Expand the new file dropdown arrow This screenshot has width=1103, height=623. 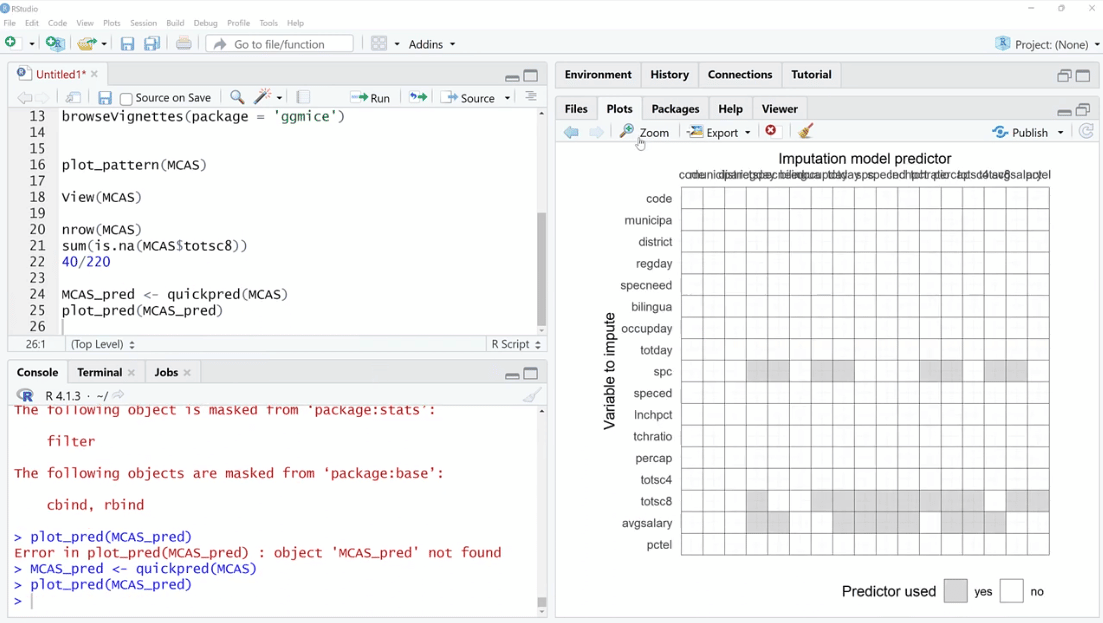32,44
